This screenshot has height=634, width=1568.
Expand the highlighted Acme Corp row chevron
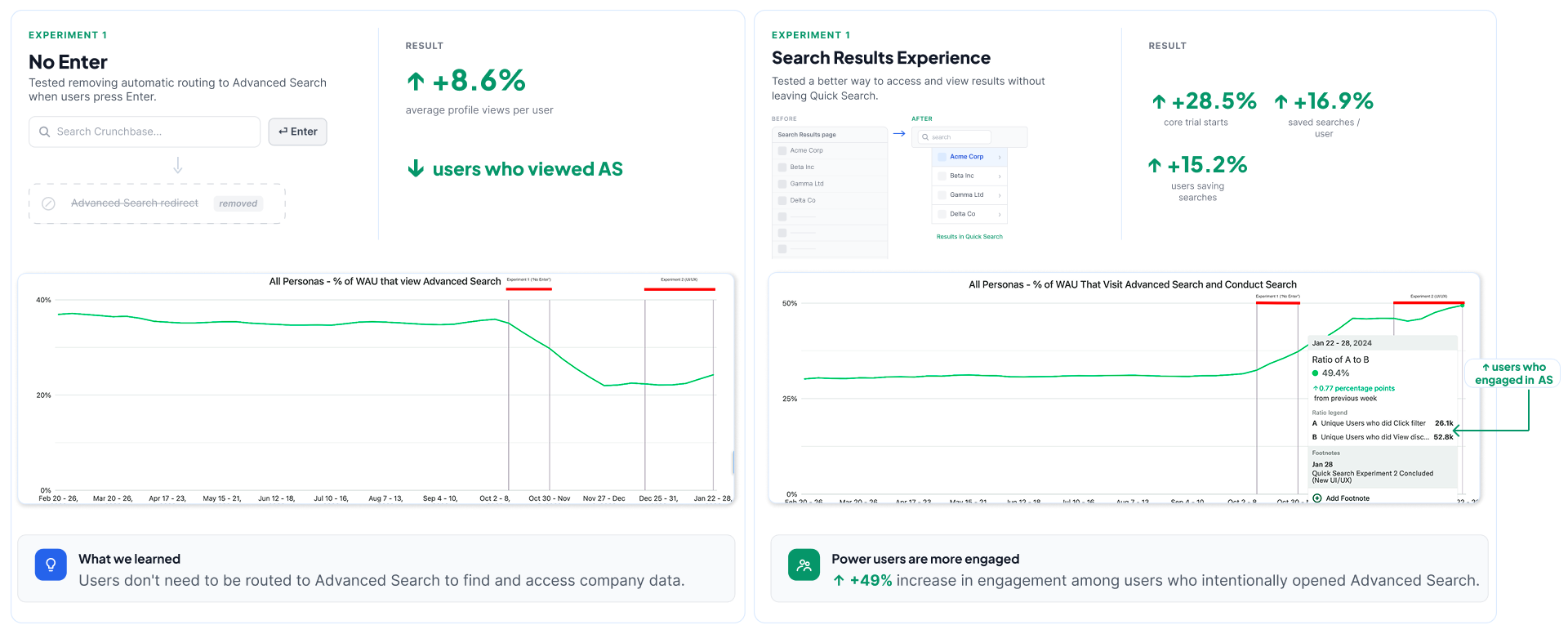coord(1000,157)
